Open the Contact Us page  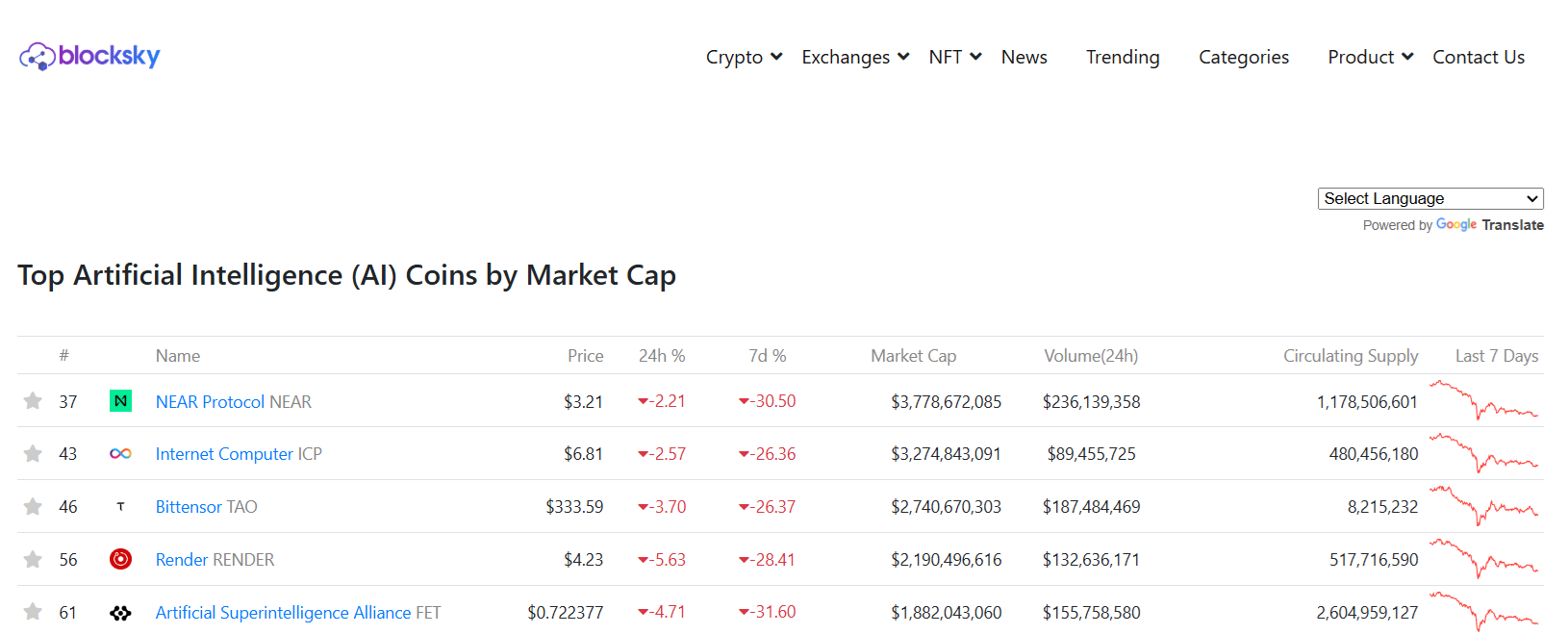tap(1479, 57)
